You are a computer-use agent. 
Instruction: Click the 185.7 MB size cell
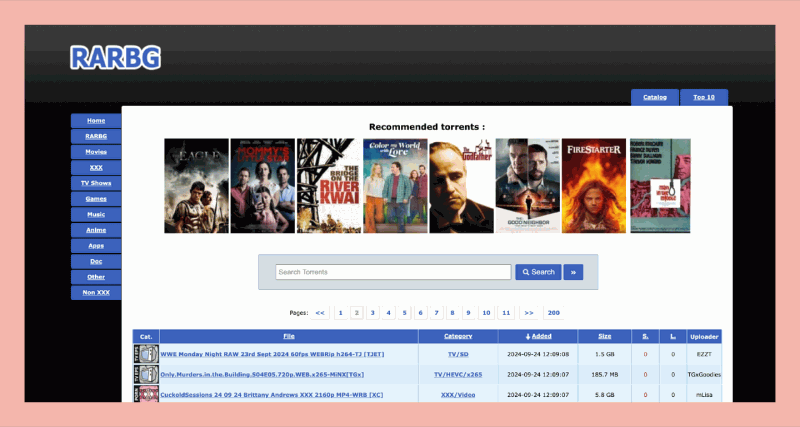(605, 374)
